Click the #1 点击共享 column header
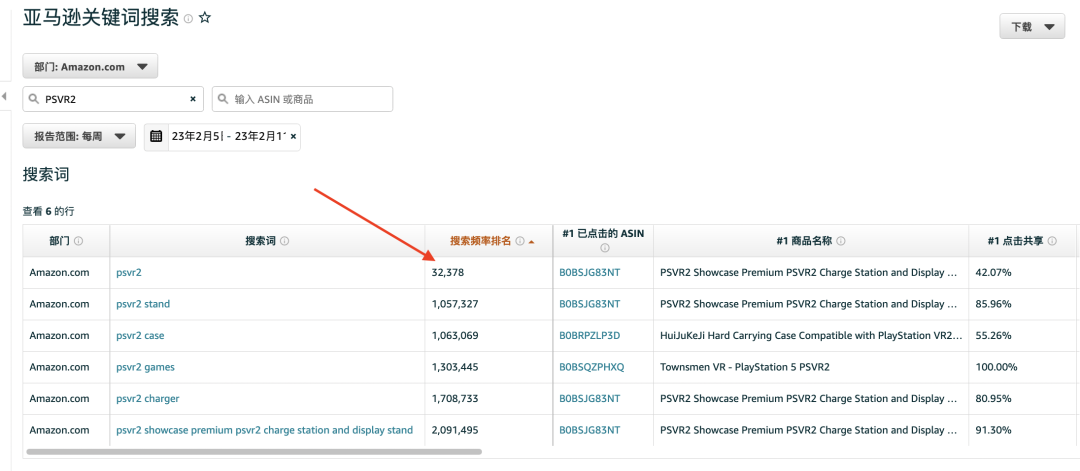1080x471 pixels. click(1023, 241)
